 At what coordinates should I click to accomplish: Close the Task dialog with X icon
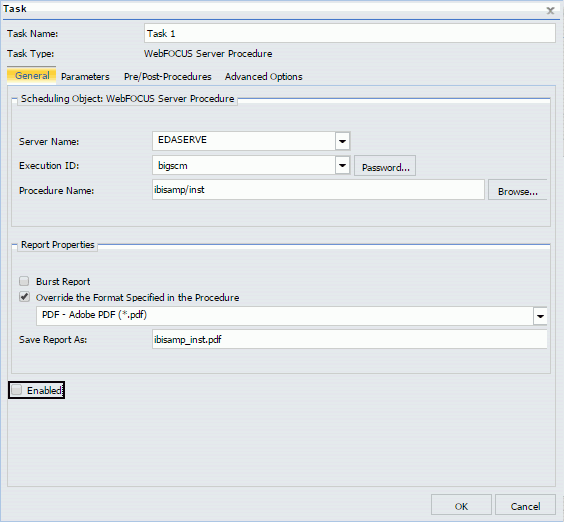point(550,10)
